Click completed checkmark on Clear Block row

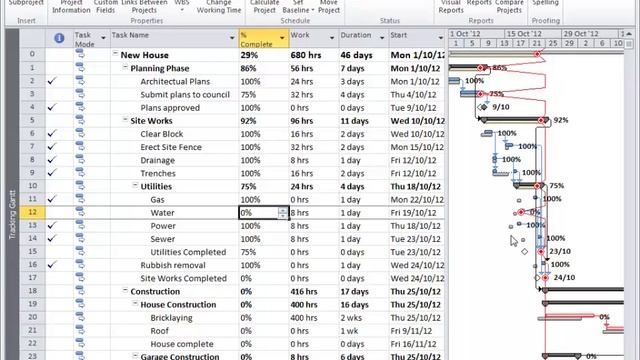51,133
